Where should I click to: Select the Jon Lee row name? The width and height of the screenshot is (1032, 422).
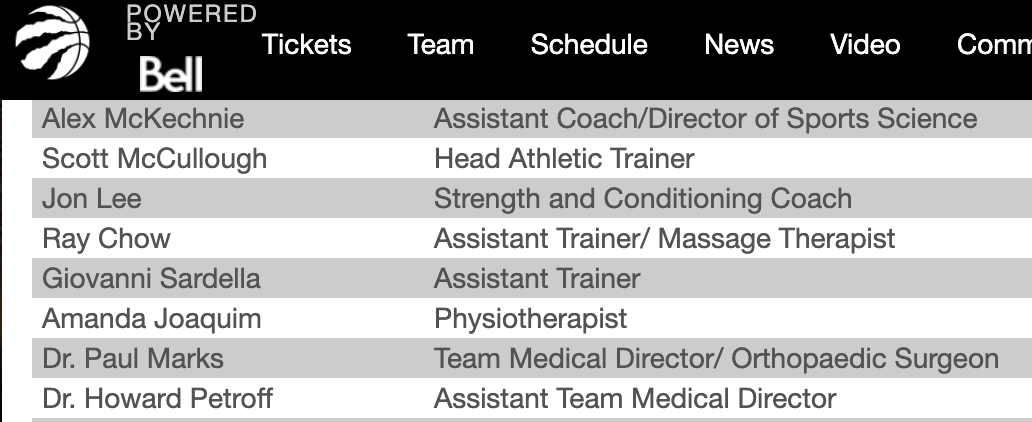(x=91, y=199)
